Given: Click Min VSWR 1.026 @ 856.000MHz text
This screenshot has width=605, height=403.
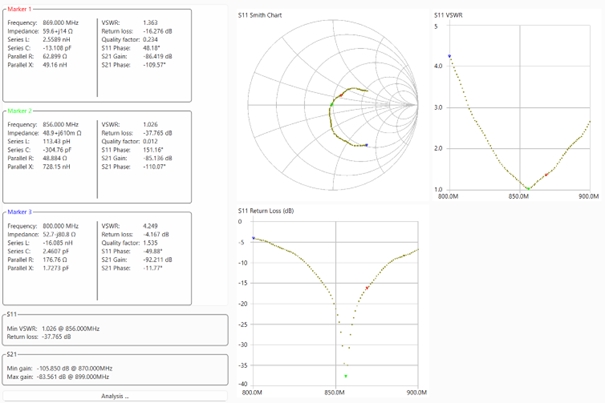Looking at the screenshot, I should point(53,329).
